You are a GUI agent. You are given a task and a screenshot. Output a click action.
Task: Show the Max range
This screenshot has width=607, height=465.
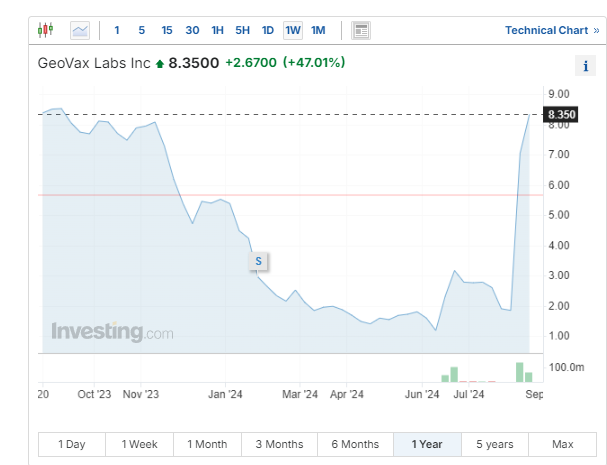pyautogui.click(x=562, y=444)
